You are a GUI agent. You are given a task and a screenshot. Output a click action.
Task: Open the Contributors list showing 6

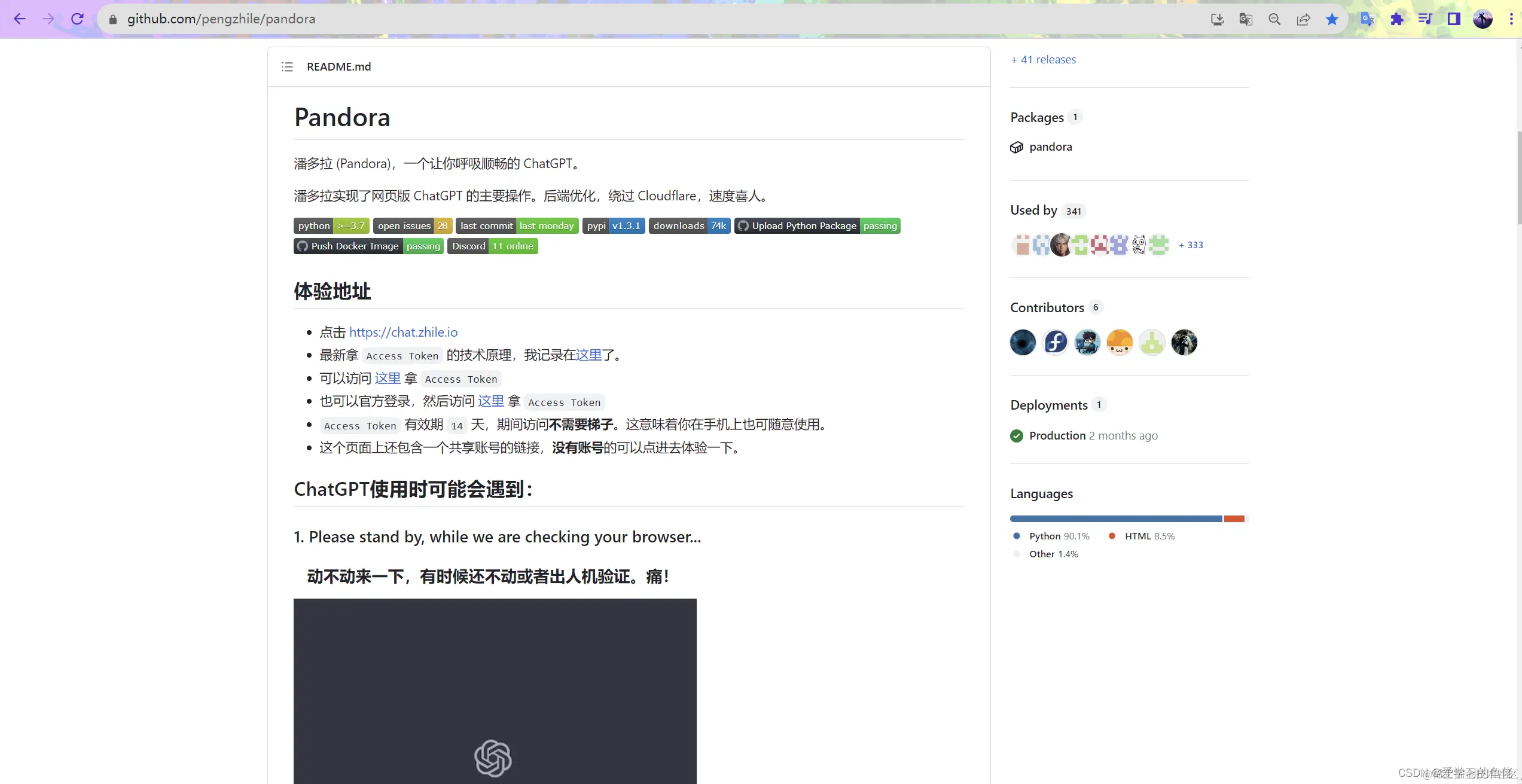click(1047, 307)
